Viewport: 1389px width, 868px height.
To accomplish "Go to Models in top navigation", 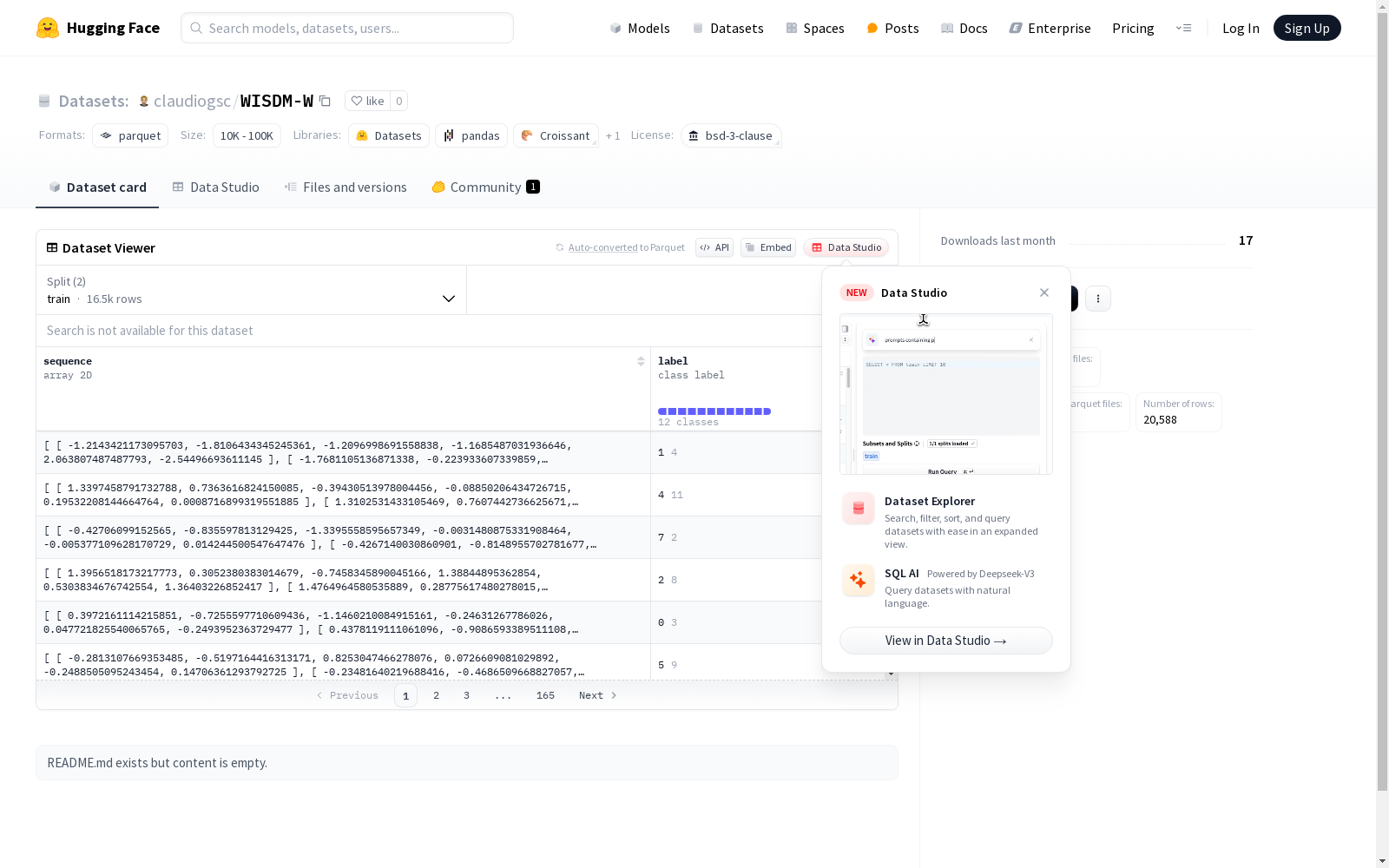I will [640, 28].
